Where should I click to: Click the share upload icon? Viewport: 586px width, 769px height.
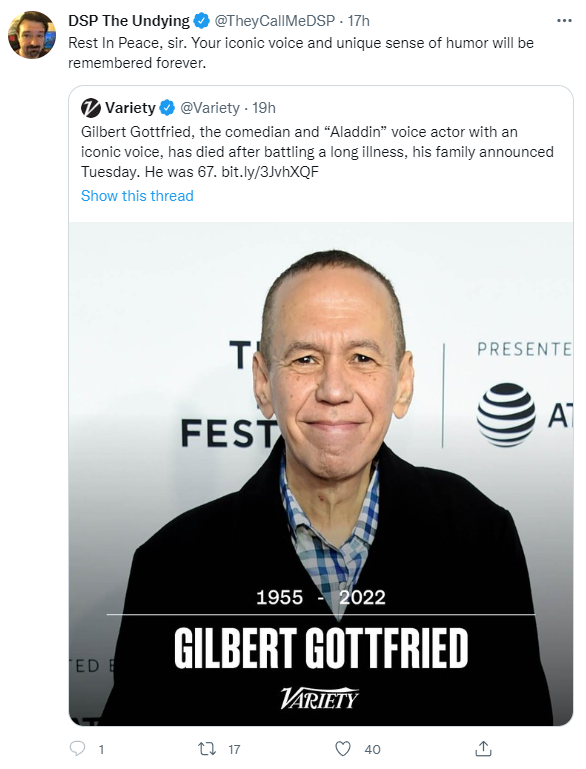(484, 748)
